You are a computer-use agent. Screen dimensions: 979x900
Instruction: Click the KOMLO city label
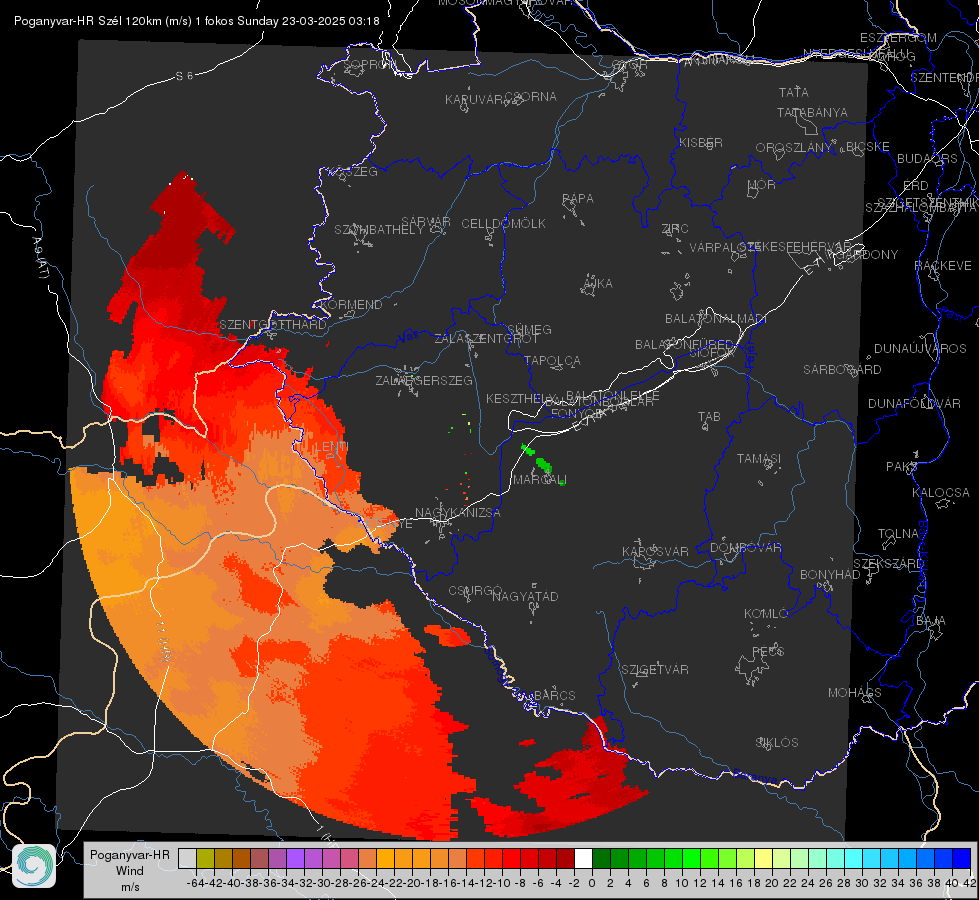point(765,614)
